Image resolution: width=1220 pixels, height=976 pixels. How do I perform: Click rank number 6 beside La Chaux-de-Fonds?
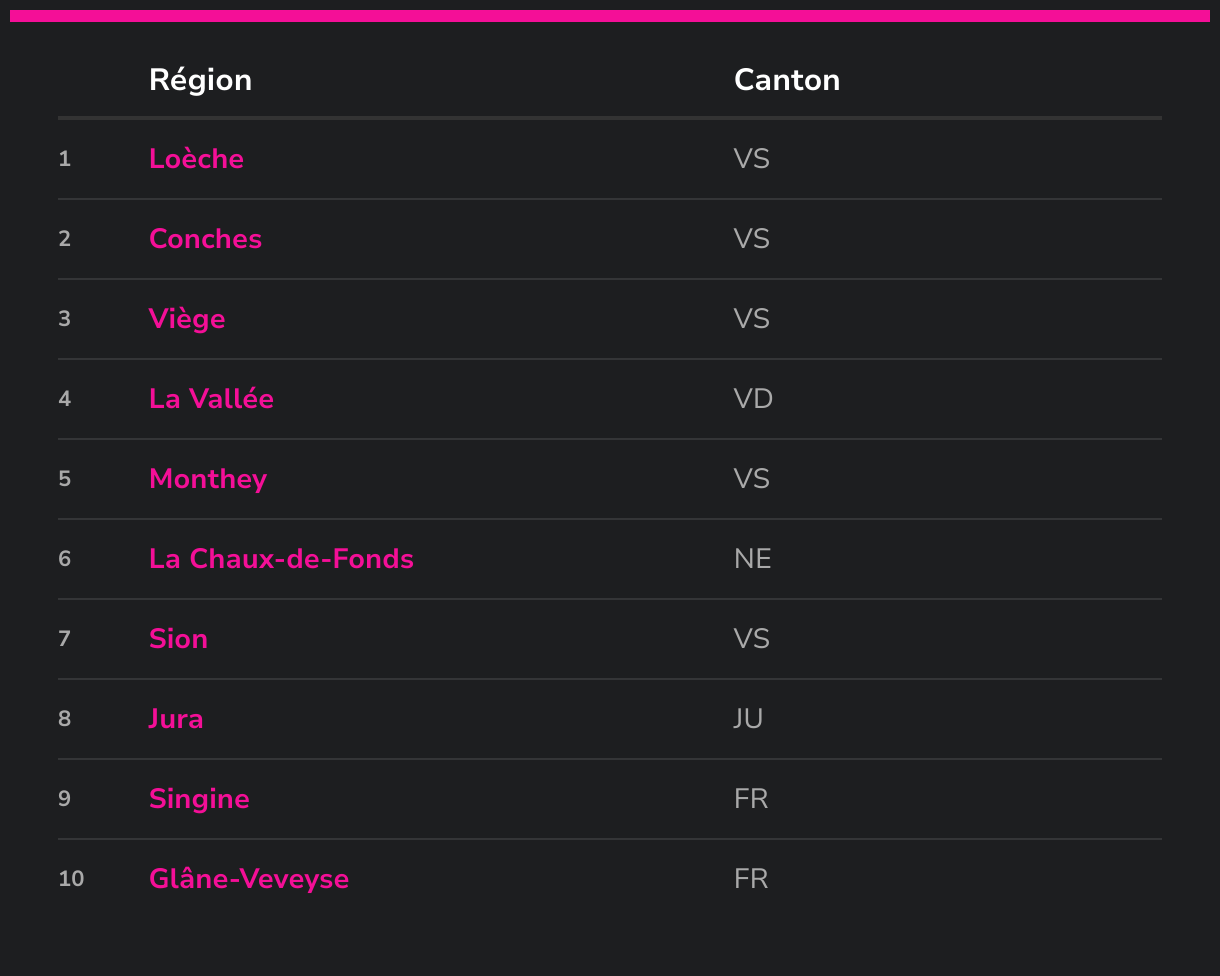tap(65, 559)
